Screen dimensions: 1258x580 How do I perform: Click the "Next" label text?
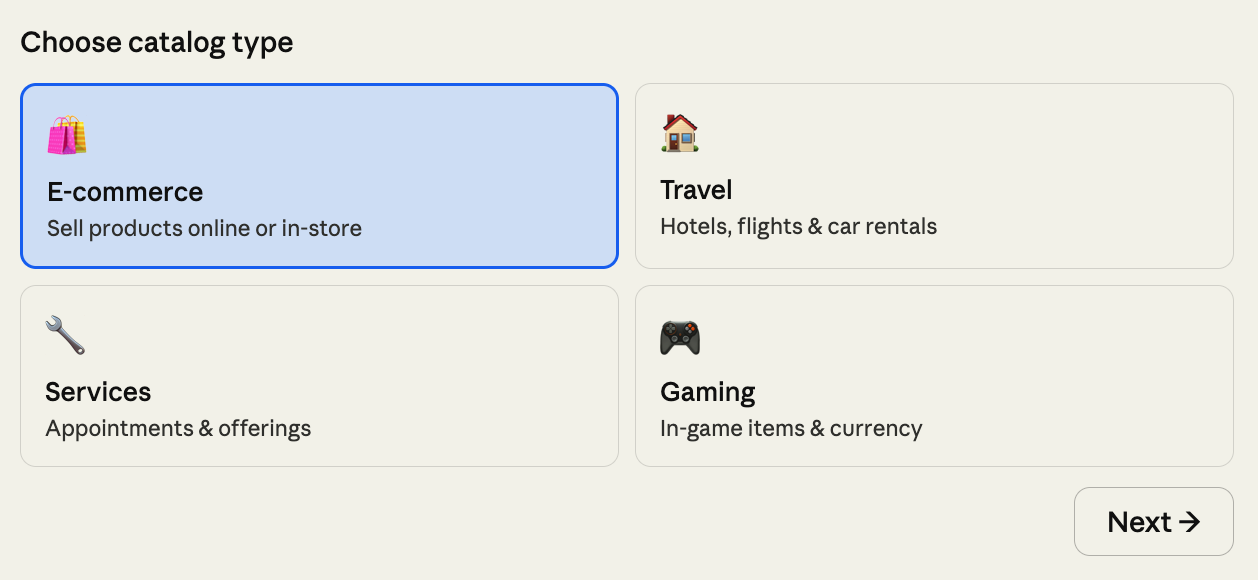(1139, 522)
